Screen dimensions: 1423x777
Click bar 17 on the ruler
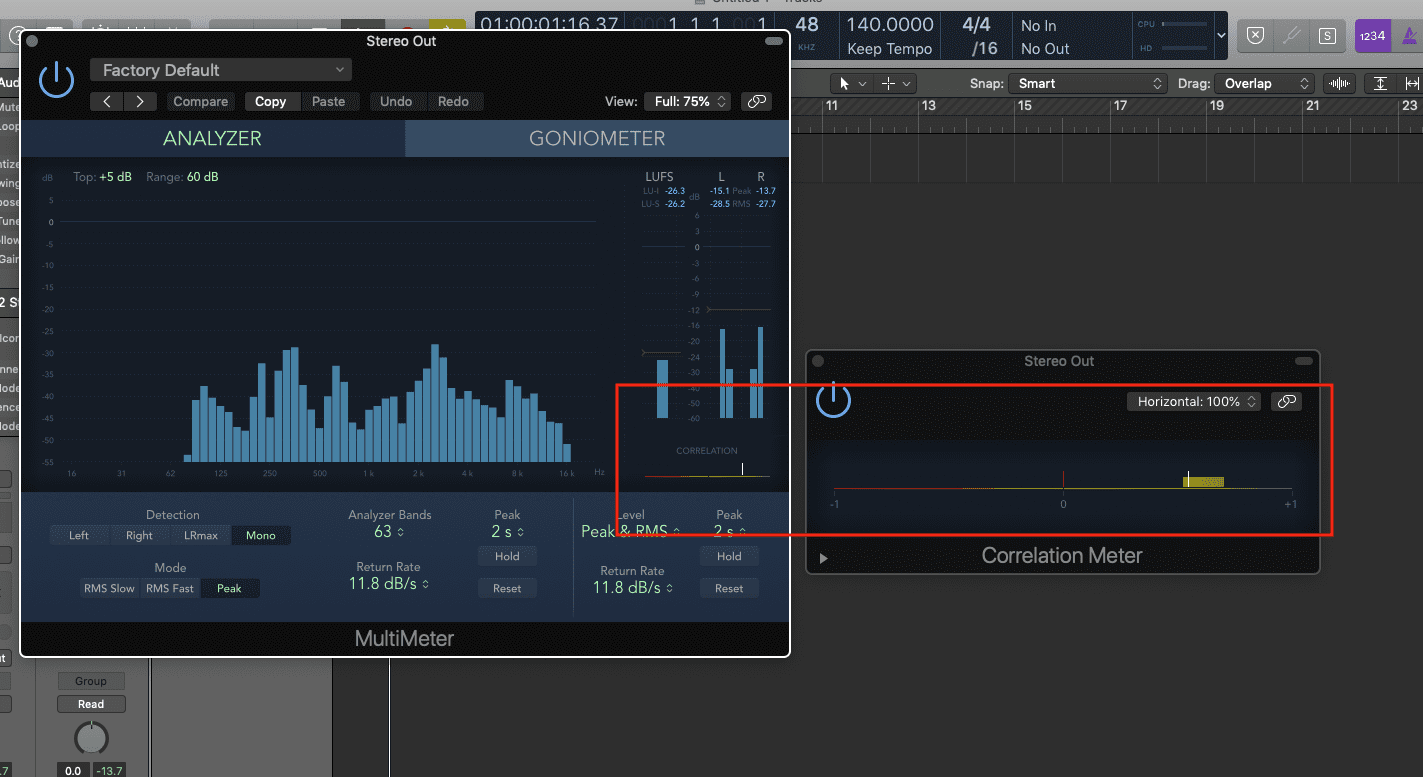1120,105
